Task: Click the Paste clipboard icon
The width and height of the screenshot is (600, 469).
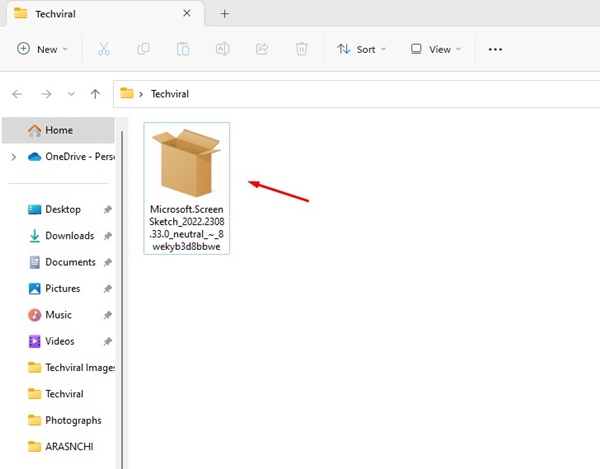Action: point(183,49)
